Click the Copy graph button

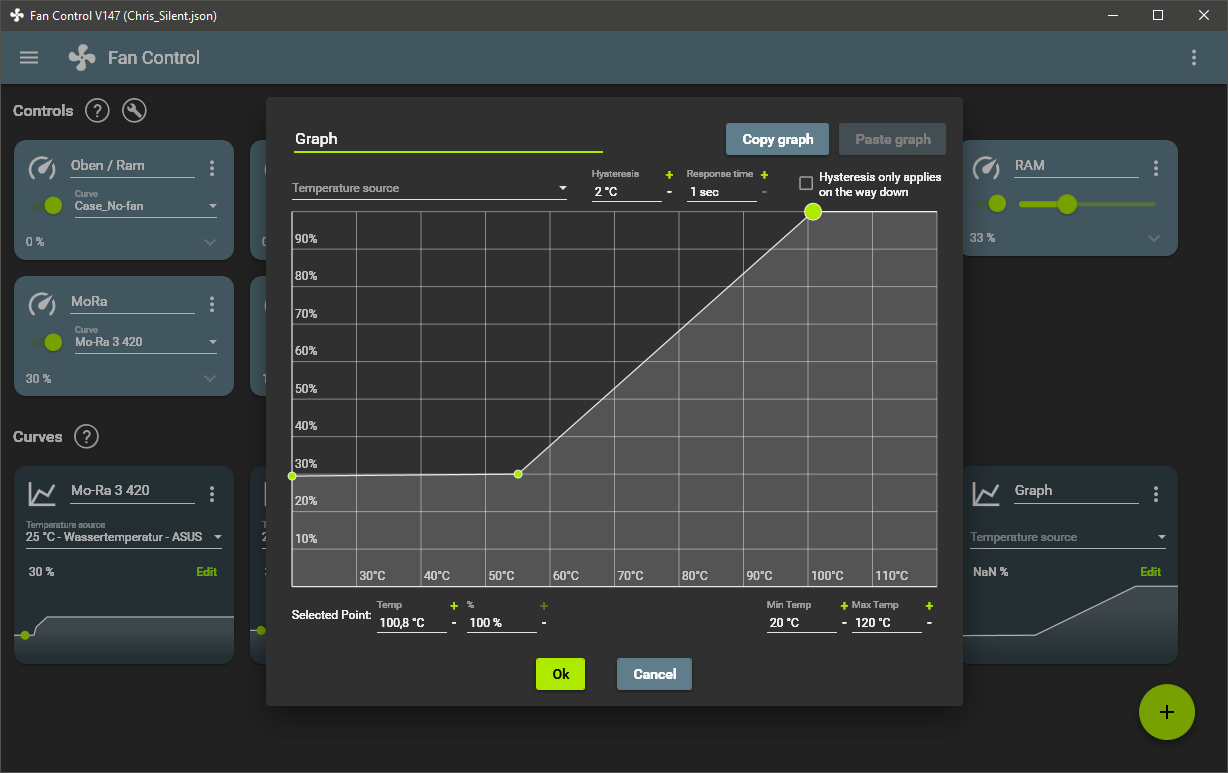pos(778,139)
